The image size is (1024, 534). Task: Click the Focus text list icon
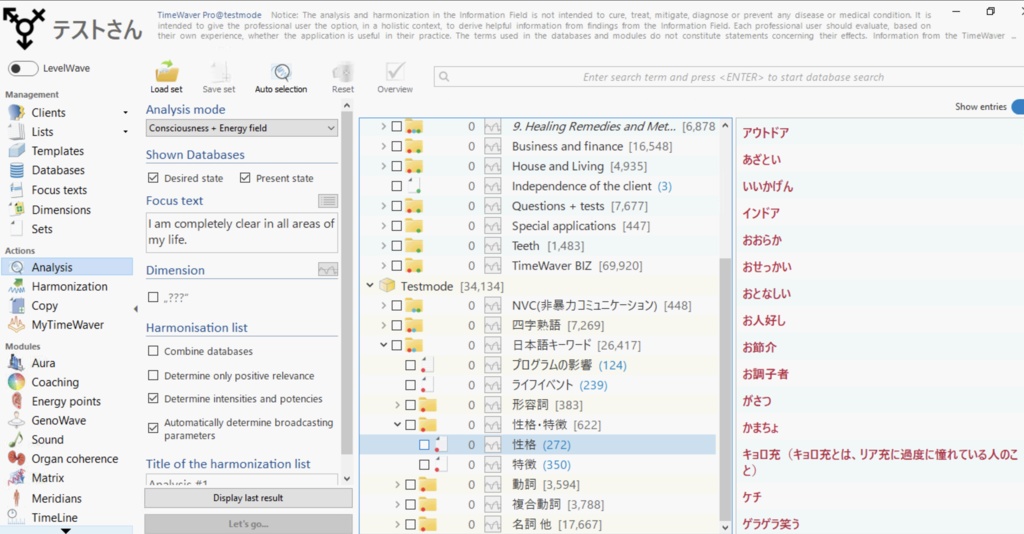click(x=328, y=200)
